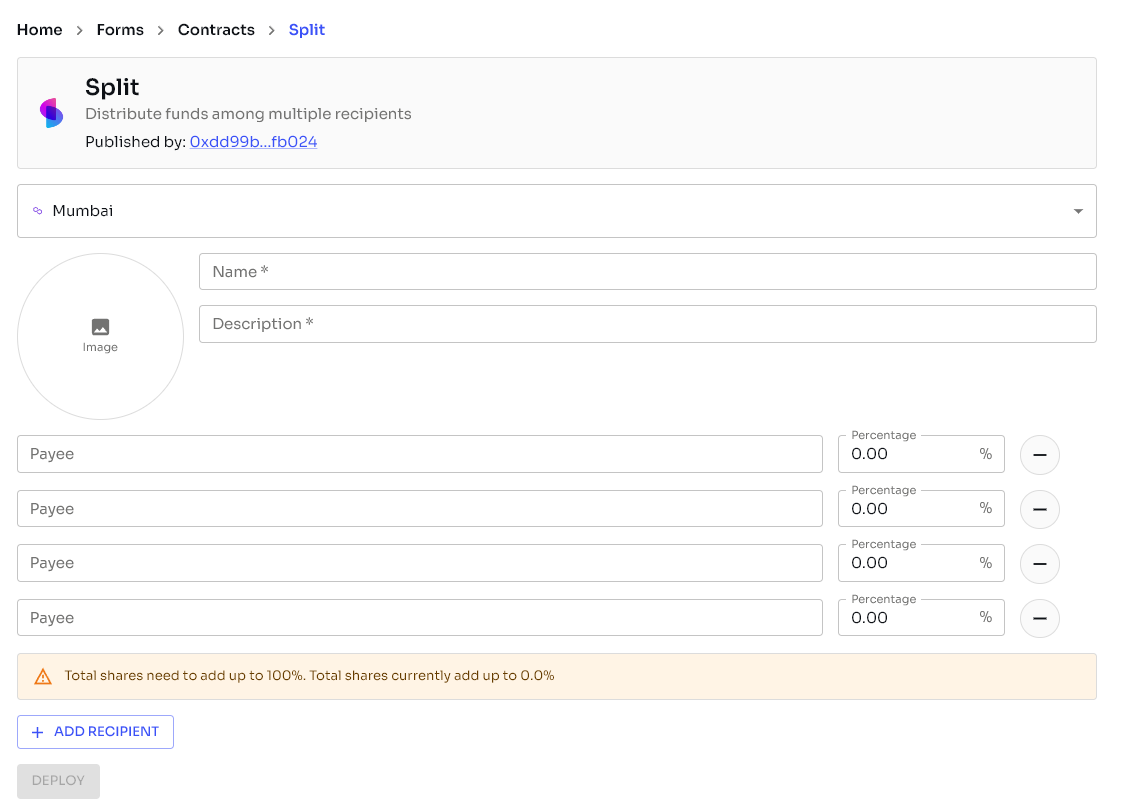Click the image upload placeholder icon
Viewport: 1139px width, 810px height.
[100, 327]
